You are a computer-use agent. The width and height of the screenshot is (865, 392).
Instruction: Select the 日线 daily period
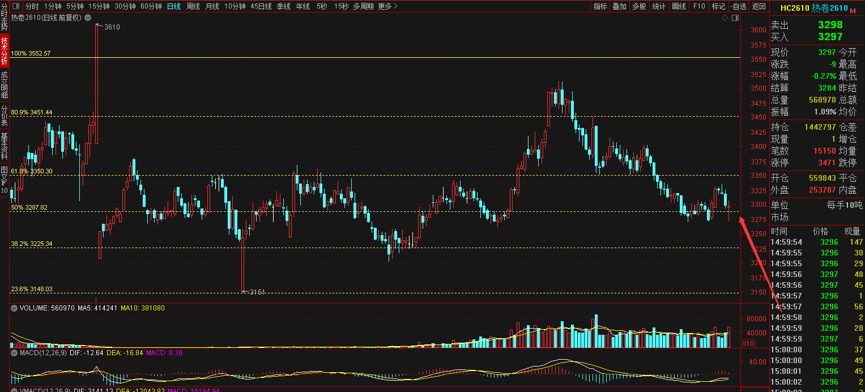coord(173,7)
